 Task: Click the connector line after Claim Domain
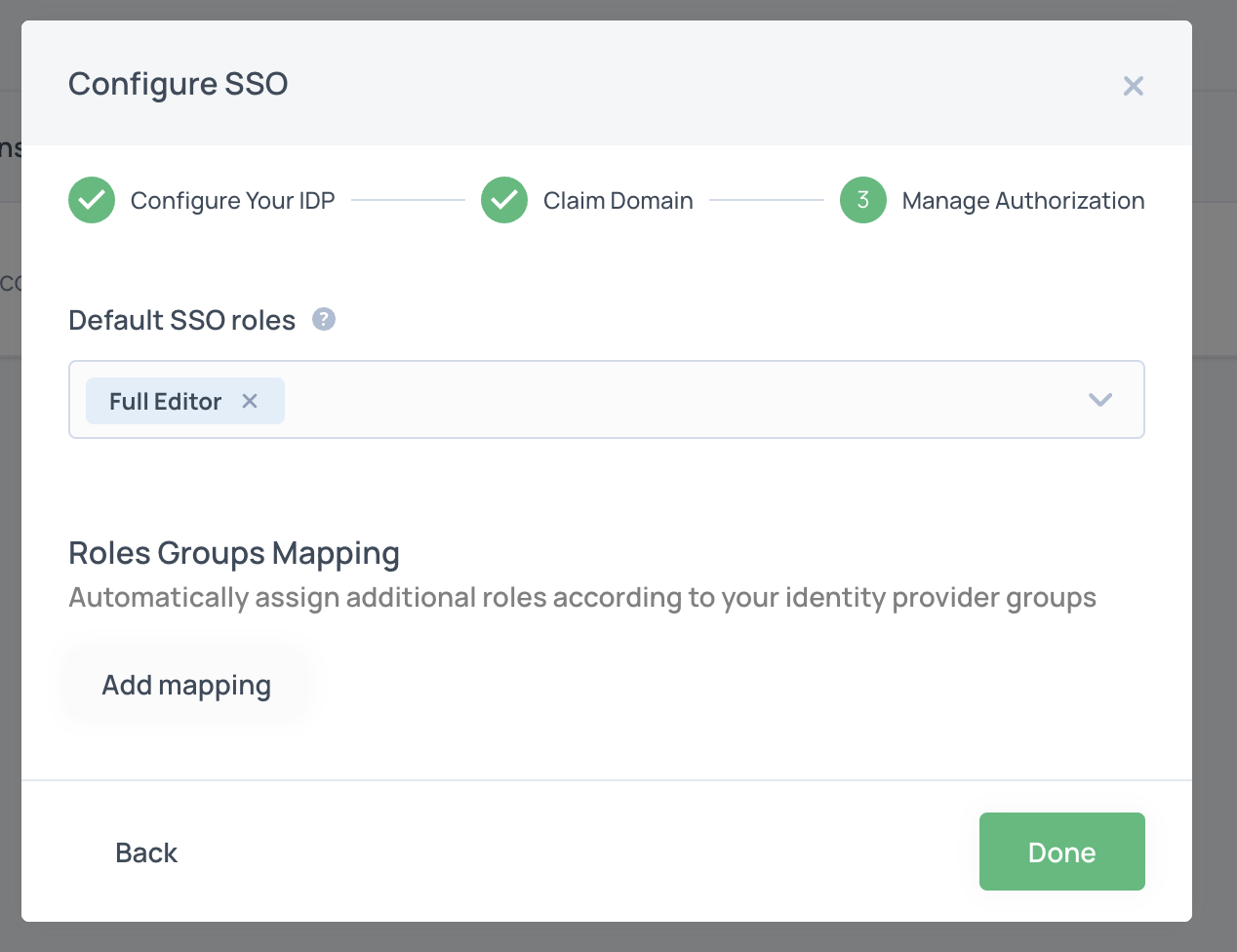pos(766,200)
